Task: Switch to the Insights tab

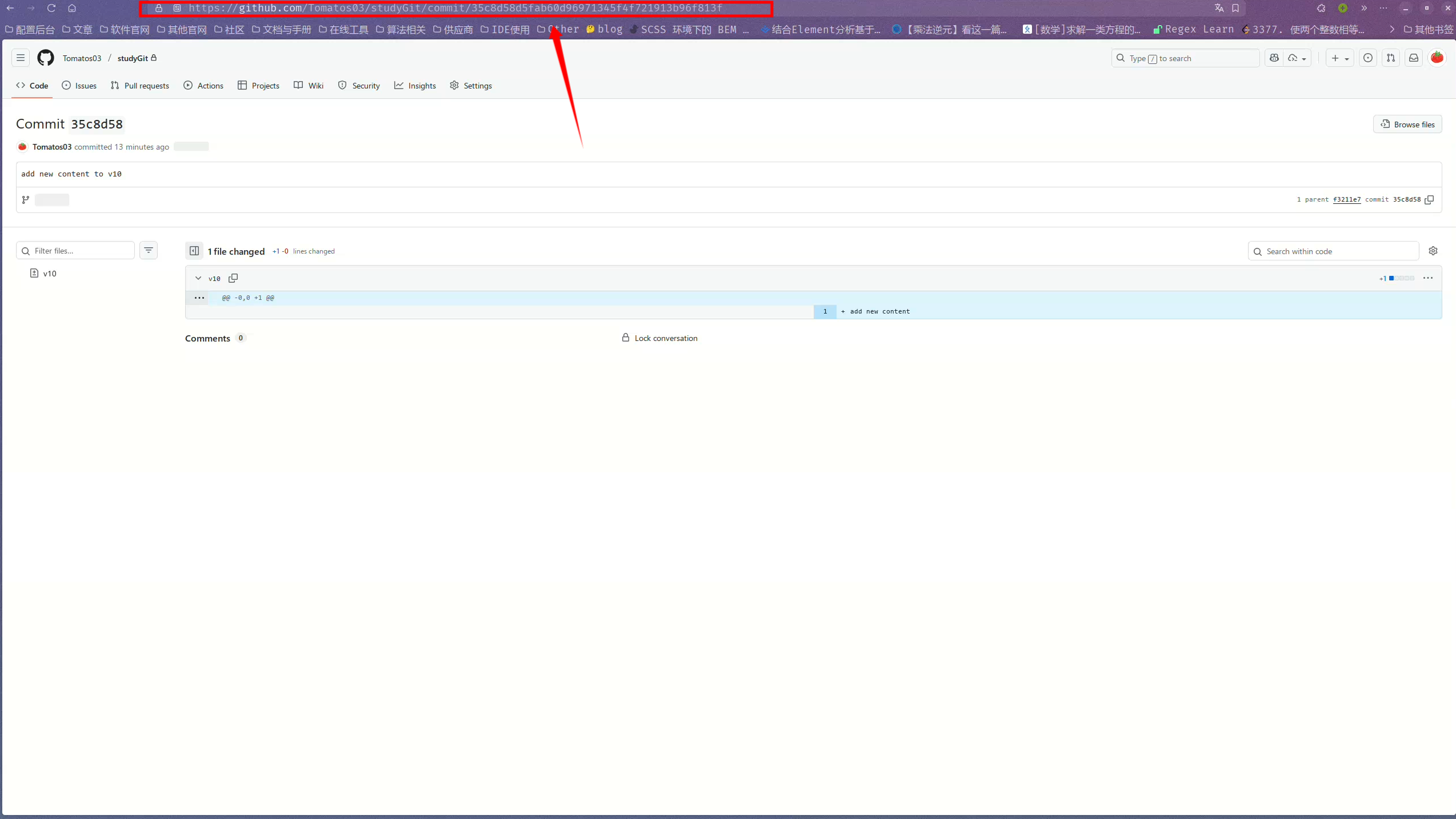Action: (x=415, y=86)
